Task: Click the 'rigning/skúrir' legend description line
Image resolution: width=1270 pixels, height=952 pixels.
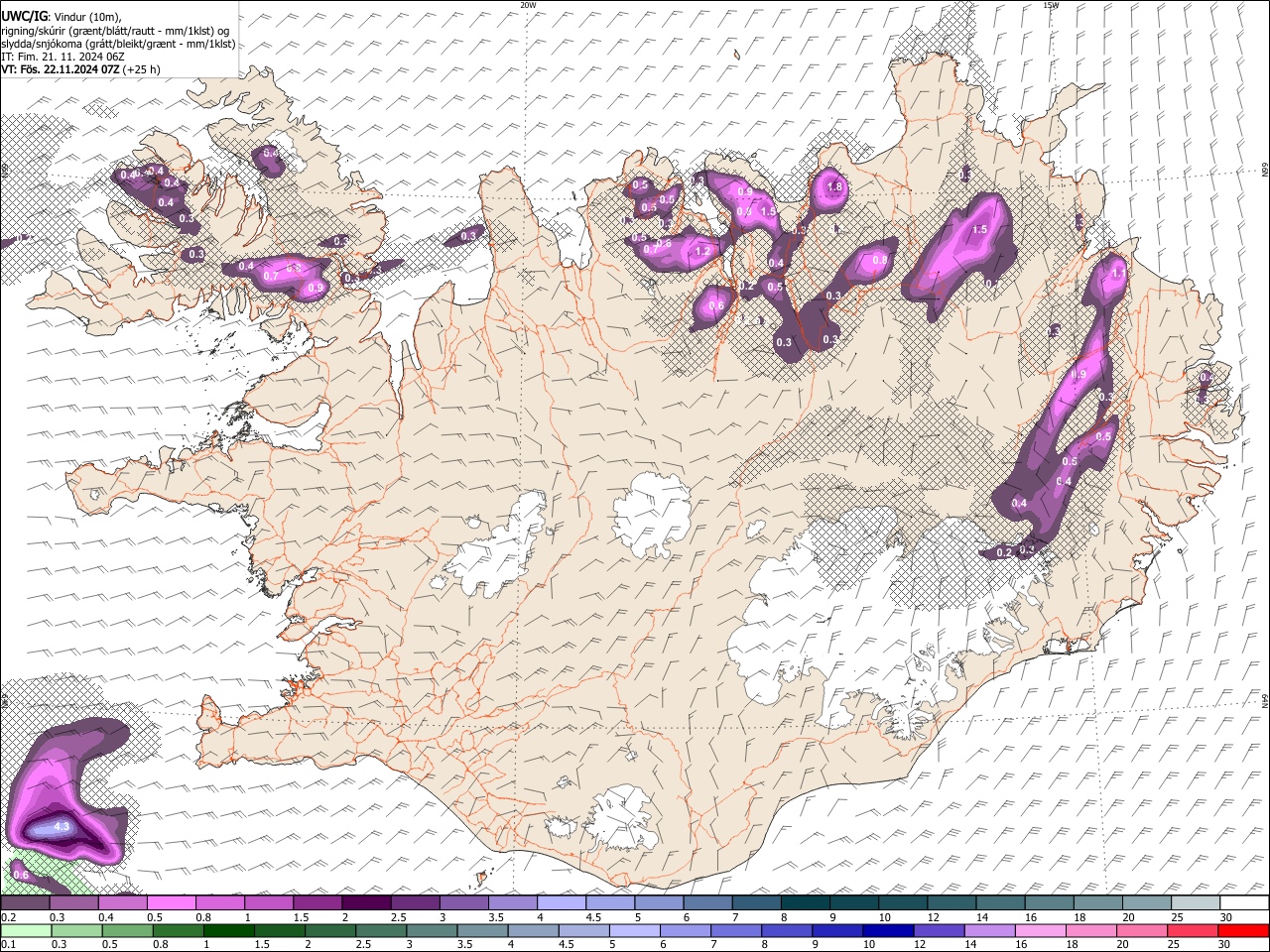Action: click(116, 30)
